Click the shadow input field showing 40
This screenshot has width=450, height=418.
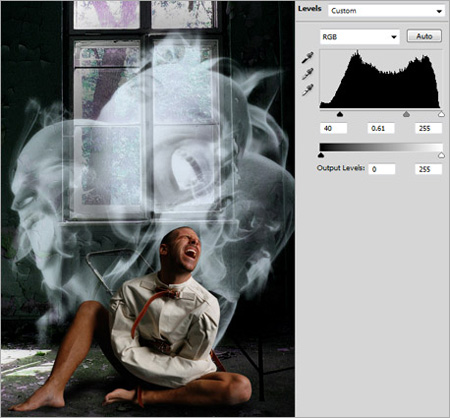(333, 128)
